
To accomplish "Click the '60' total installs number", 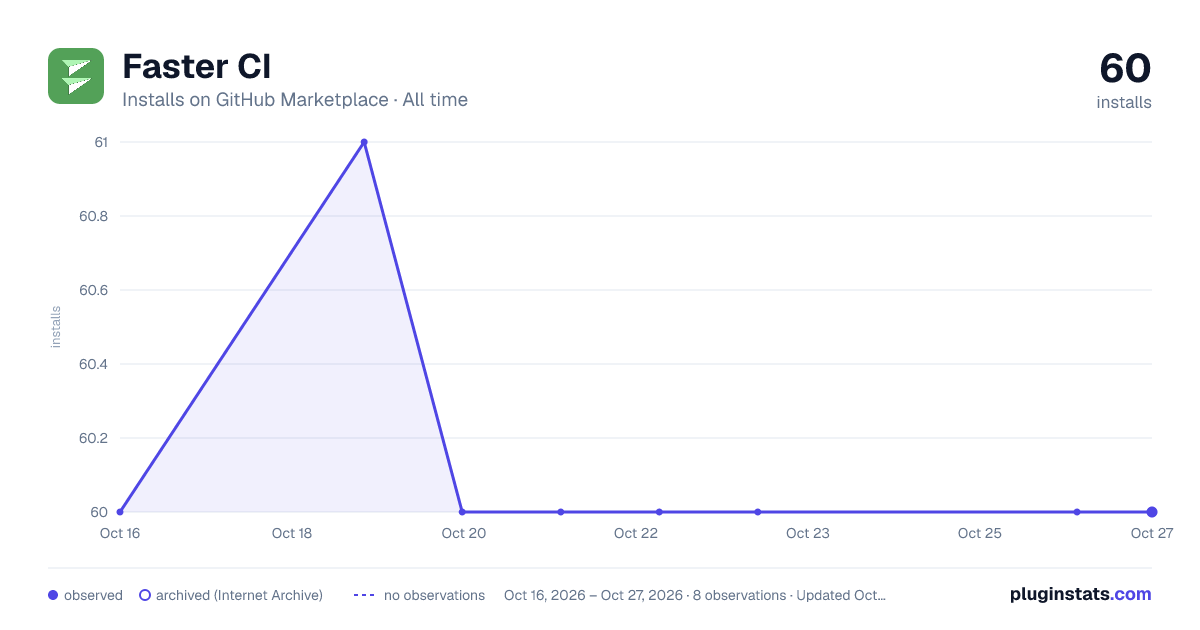I will [1125, 69].
